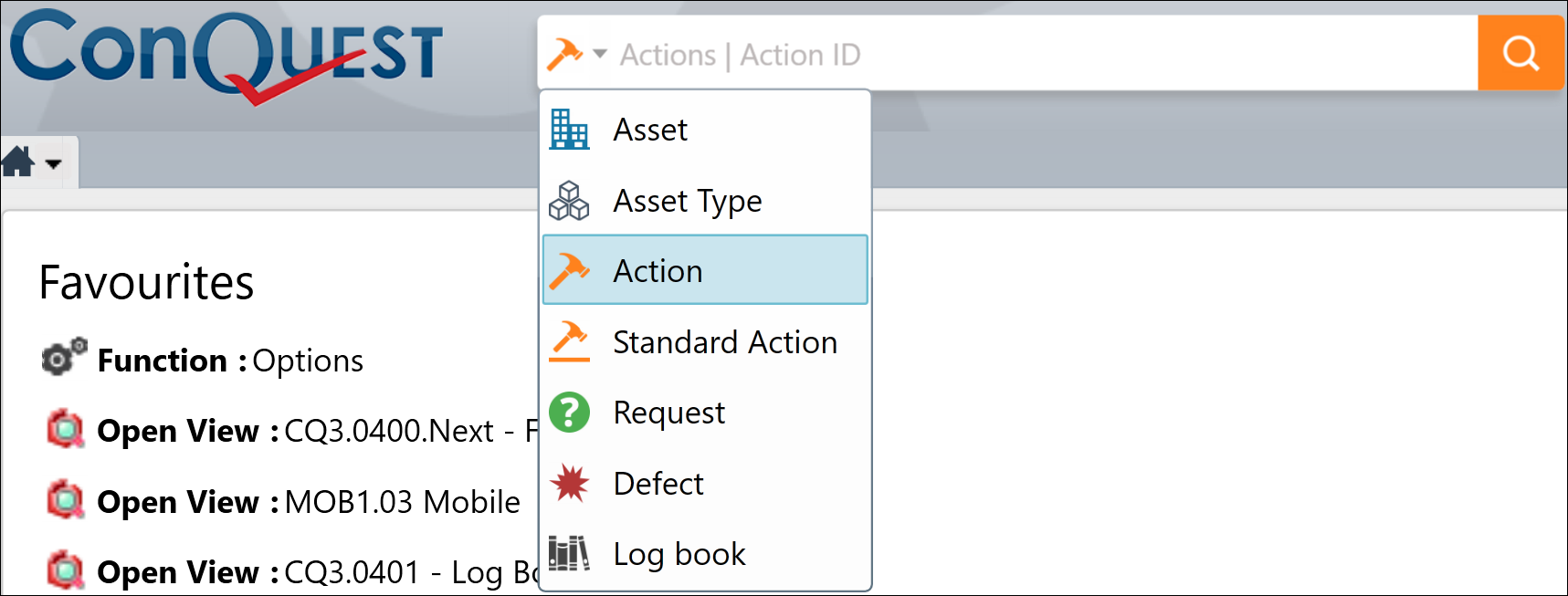Click the Home icon tab
Viewport: 1568px width, 596px height.
[17, 162]
